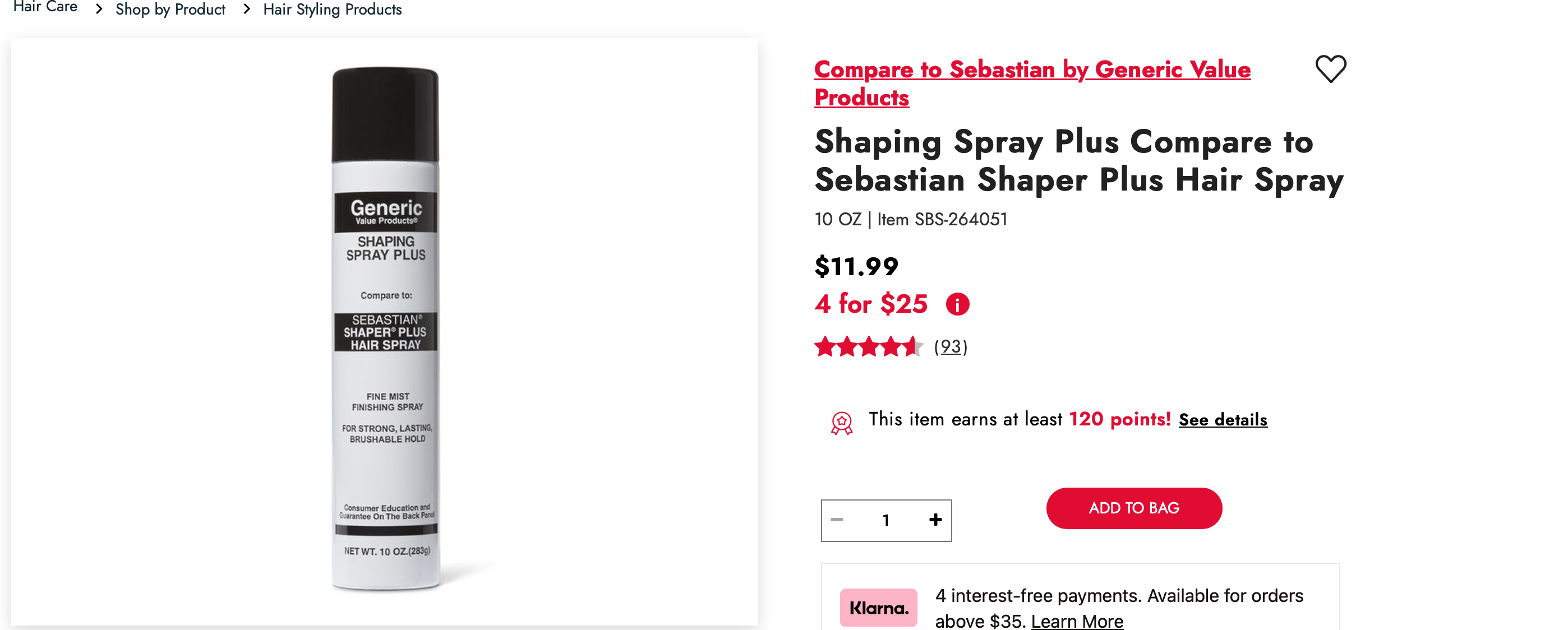This screenshot has height=630, width=1568.
Task: Open Klarna Learn More link
Action: click(1077, 621)
